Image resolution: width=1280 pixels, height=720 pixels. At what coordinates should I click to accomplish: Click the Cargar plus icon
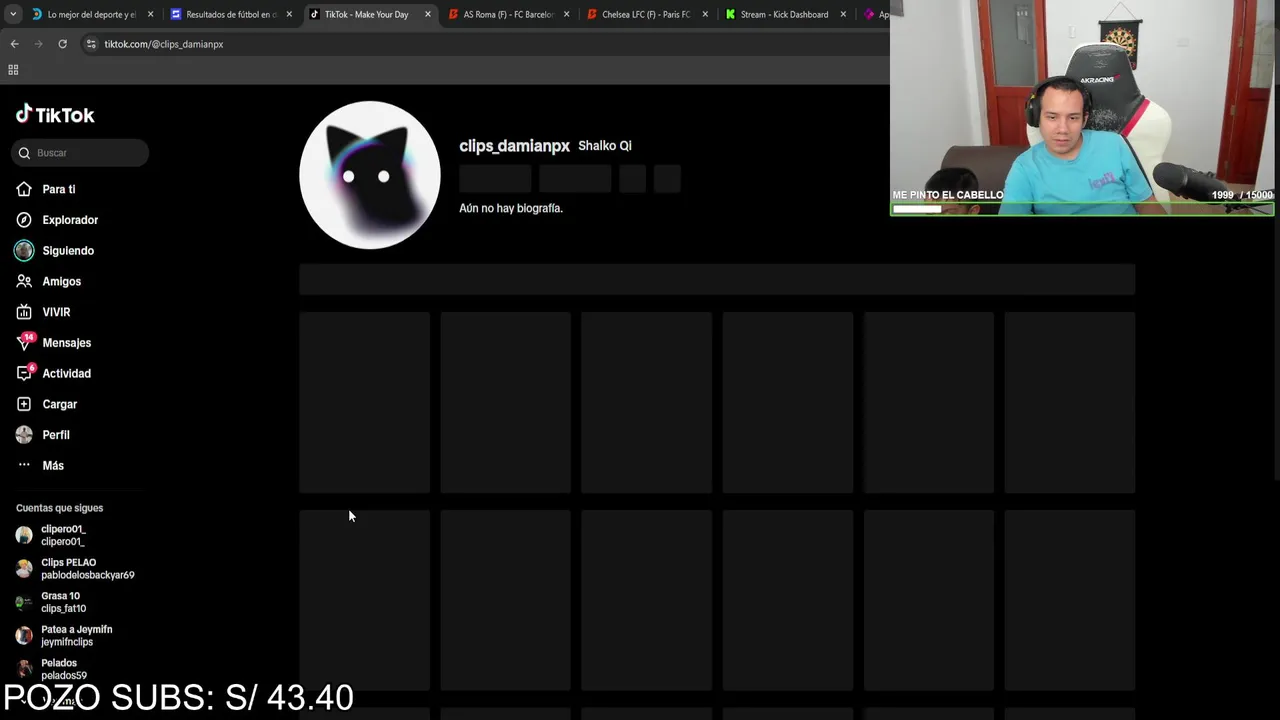(x=24, y=404)
